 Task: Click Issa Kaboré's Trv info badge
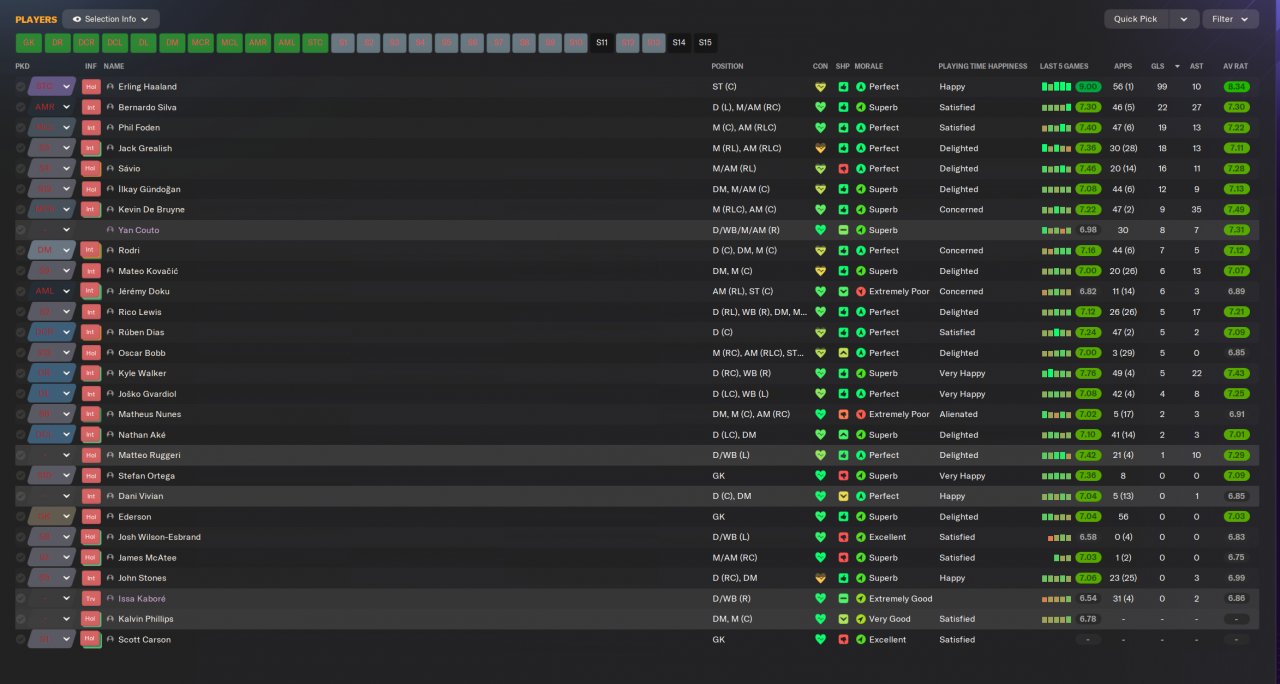91,599
